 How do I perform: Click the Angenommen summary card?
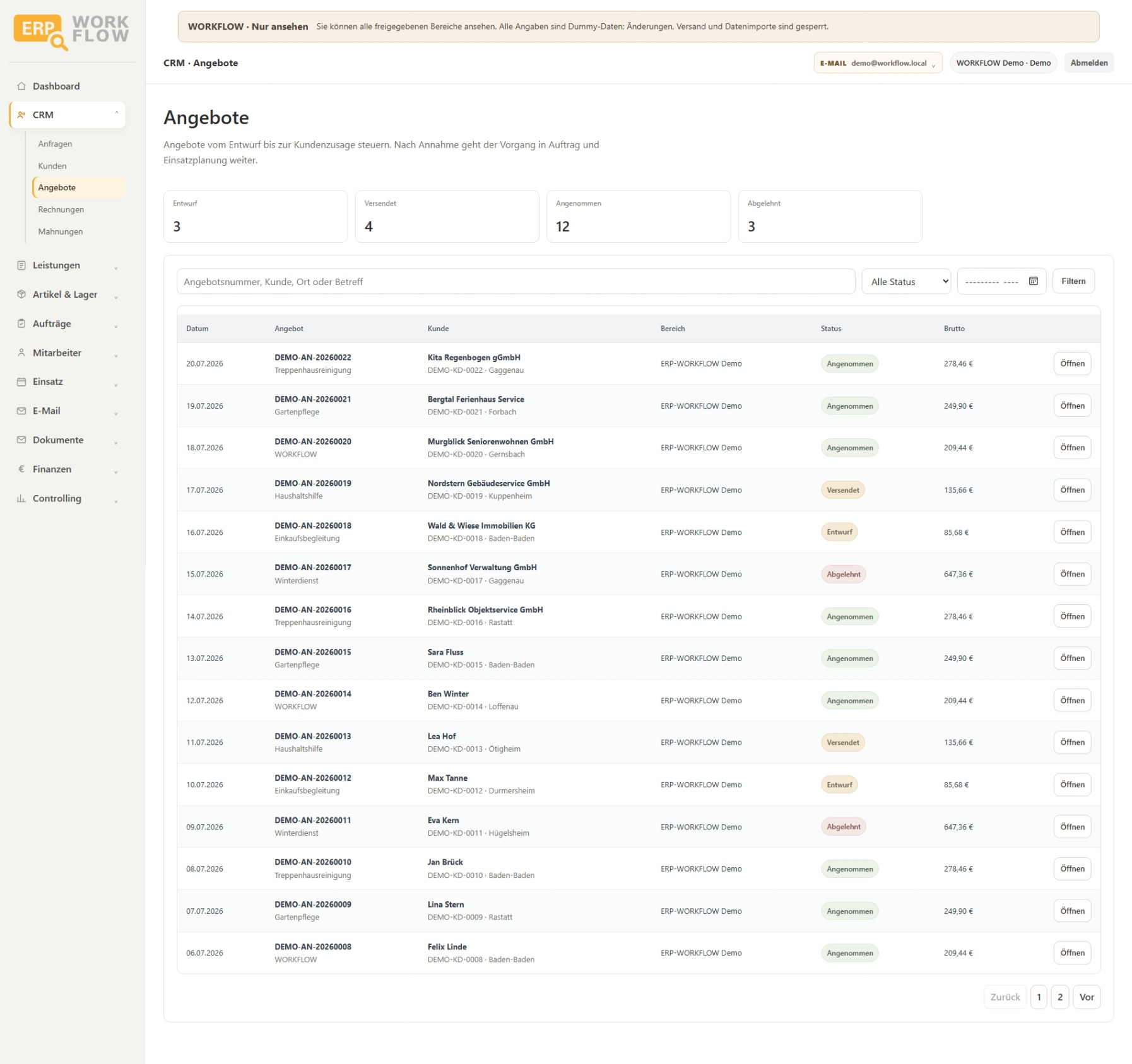pyautogui.click(x=639, y=216)
